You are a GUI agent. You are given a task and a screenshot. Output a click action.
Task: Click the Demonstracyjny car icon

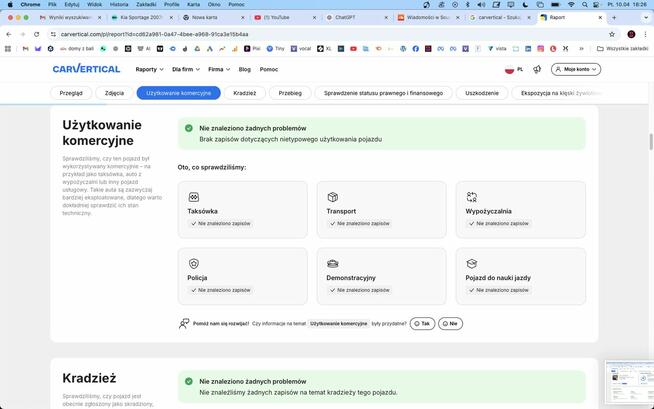tap(333, 263)
